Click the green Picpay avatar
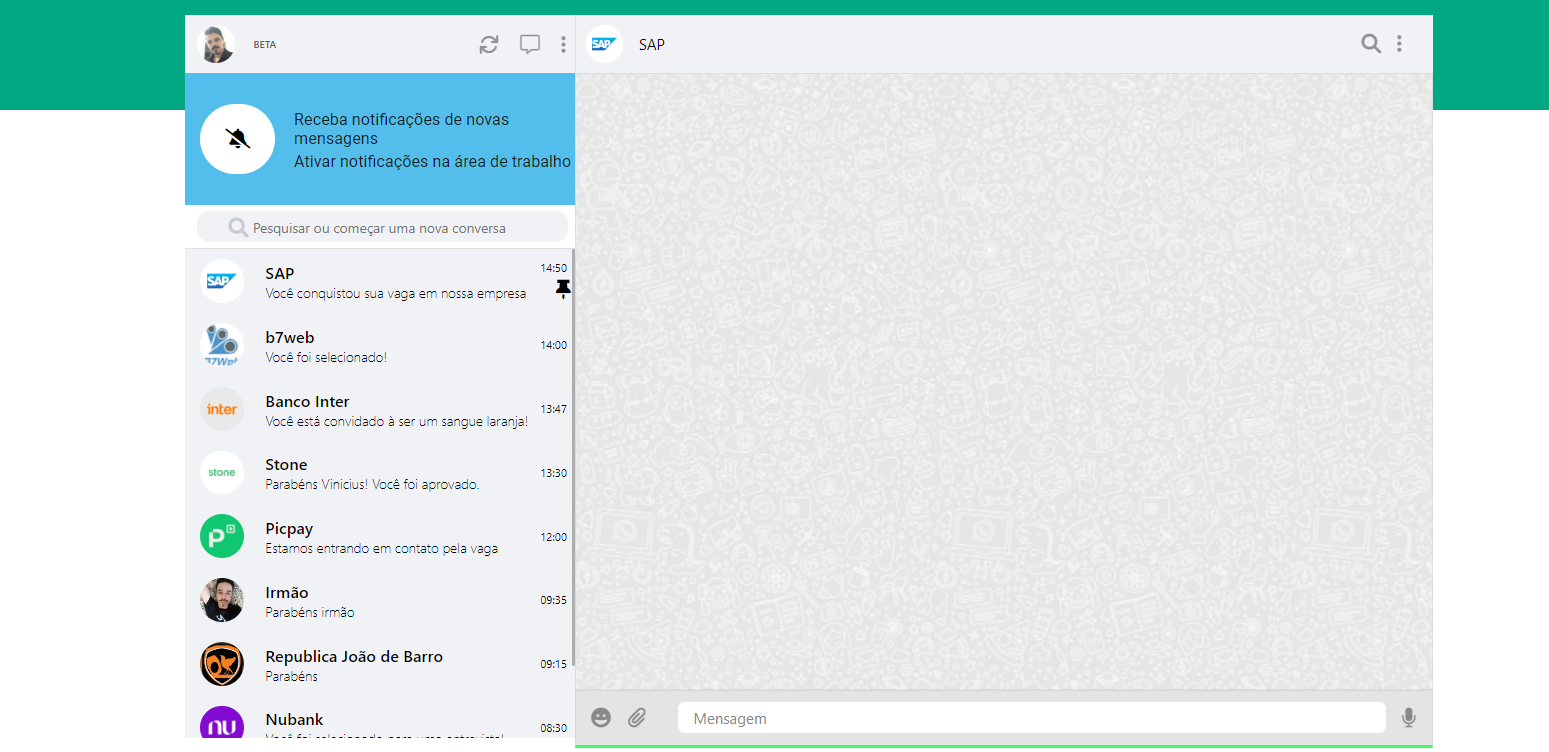 click(222, 536)
